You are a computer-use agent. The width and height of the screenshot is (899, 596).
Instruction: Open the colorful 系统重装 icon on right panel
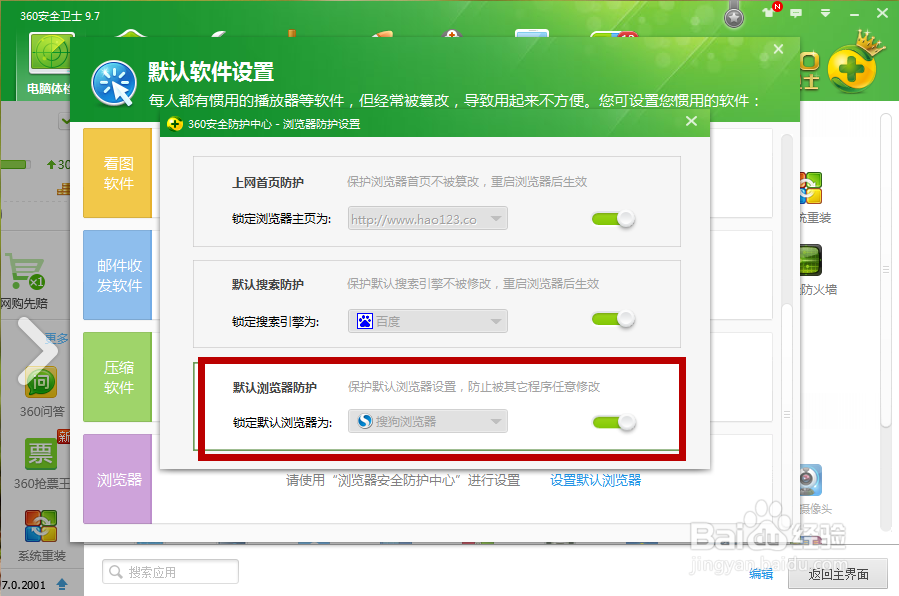[811, 188]
